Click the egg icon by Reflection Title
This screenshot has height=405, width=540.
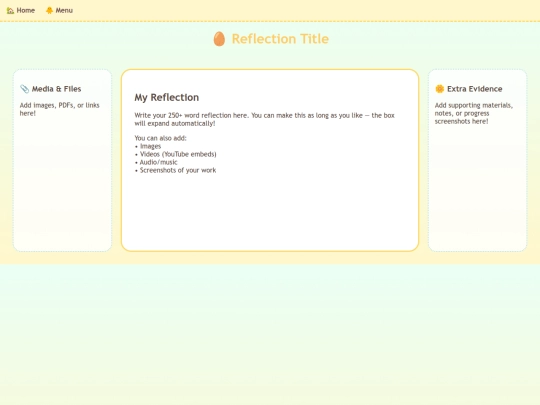coord(219,39)
